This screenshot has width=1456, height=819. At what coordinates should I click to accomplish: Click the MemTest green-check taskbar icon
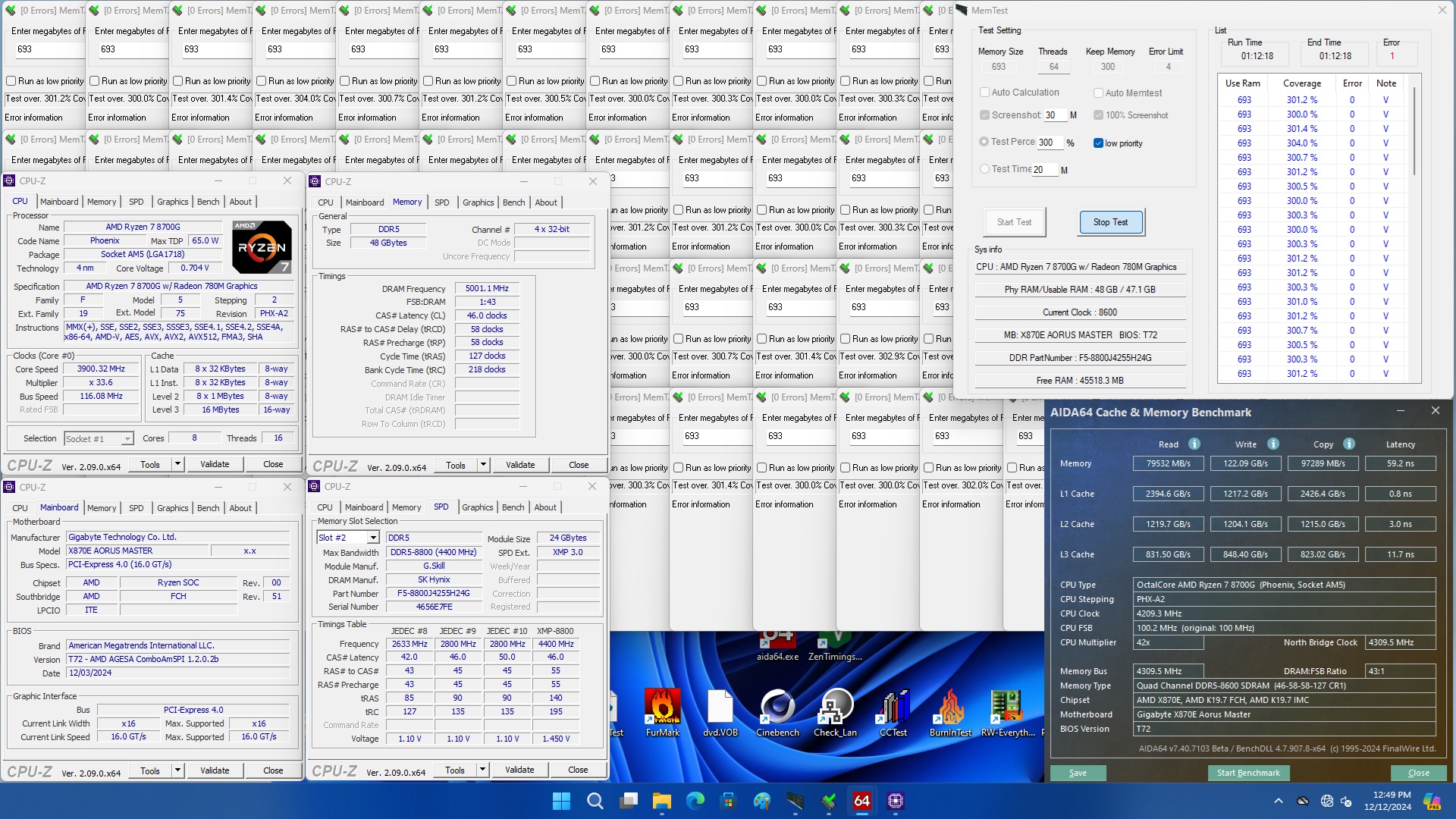(x=829, y=801)
